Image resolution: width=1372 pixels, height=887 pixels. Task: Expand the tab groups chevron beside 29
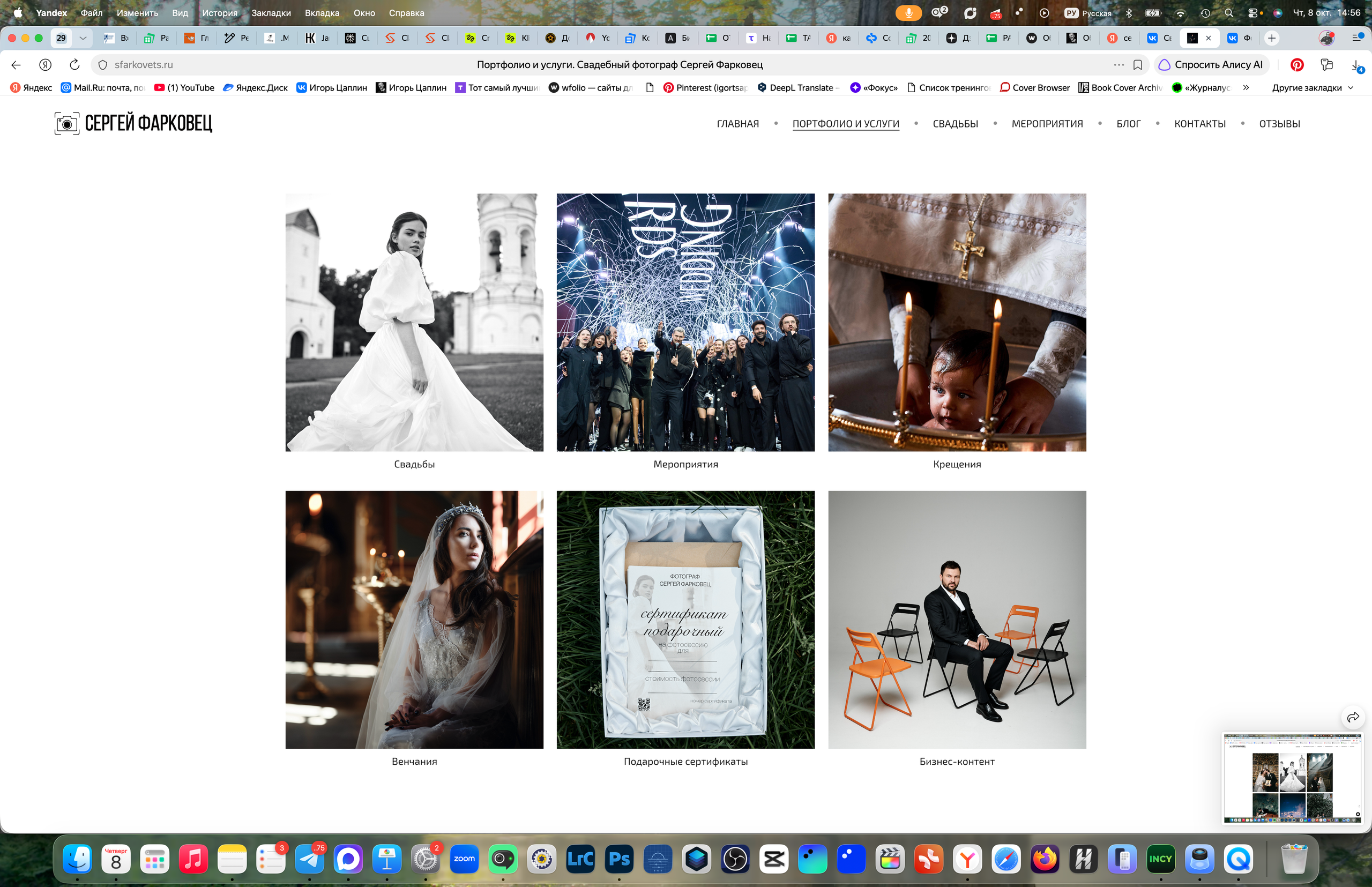[83, 38]
